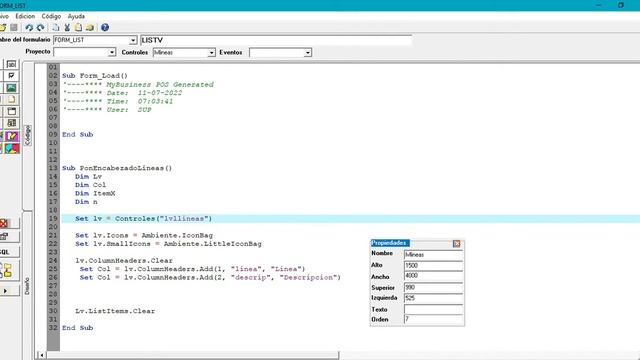Open help with blue question mark icon
640x360 pixels.
(105, 27)
